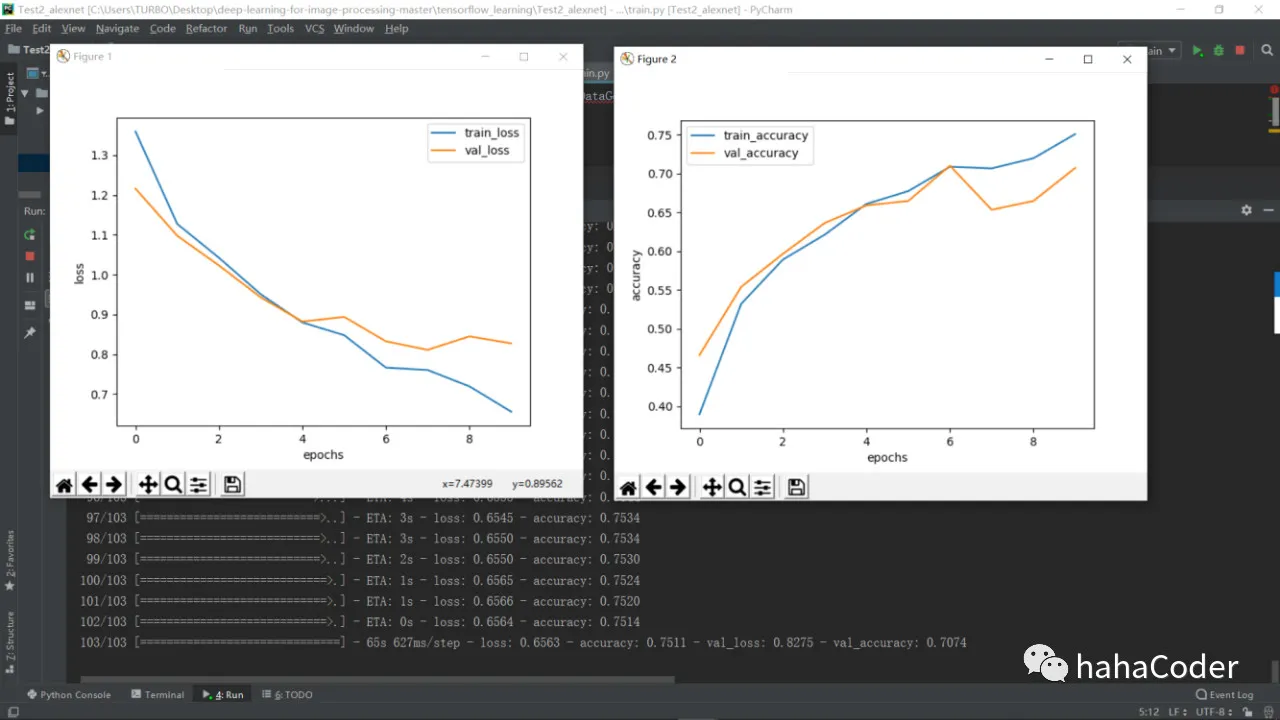This screenshot has width=1280, height=720.
Task: Click the 5:12 cursor position in the status bar
Action: [x=1148, y=711]
